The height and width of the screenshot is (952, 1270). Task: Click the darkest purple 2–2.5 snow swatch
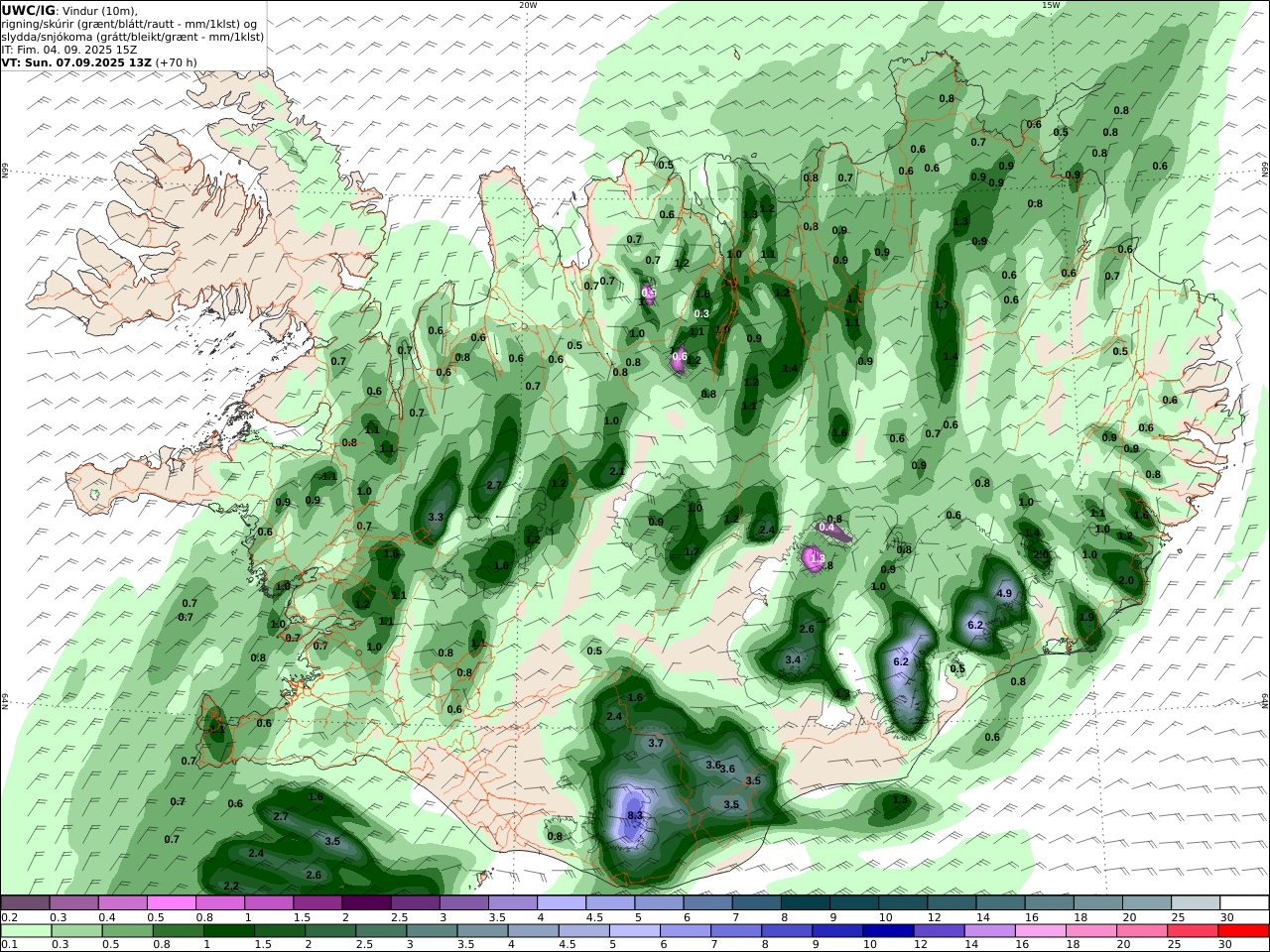pyautogui.click(x=366, y=902)
